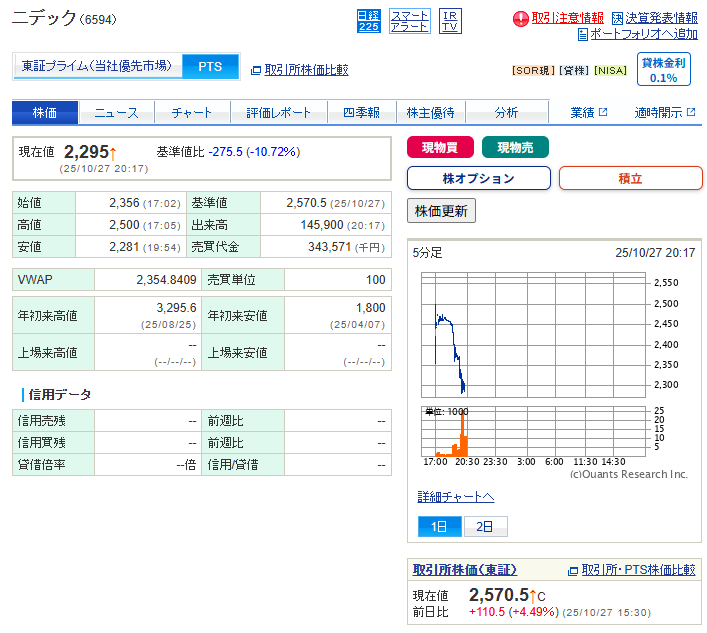
Task: Open 決算発表情報 link
Action: pyautogui.click(x=661, y=18)
